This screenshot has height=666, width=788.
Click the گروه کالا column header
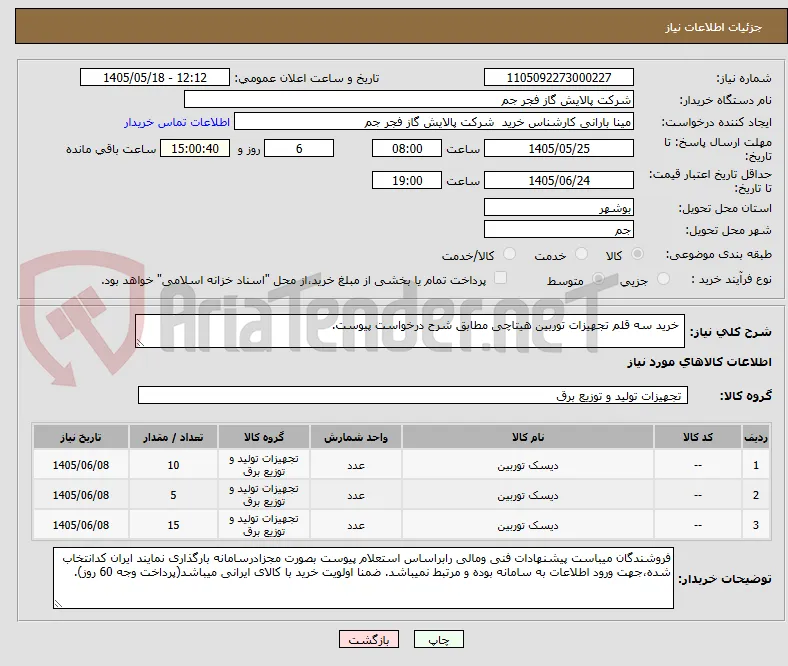pyautogui.click(x=264, y=437)
